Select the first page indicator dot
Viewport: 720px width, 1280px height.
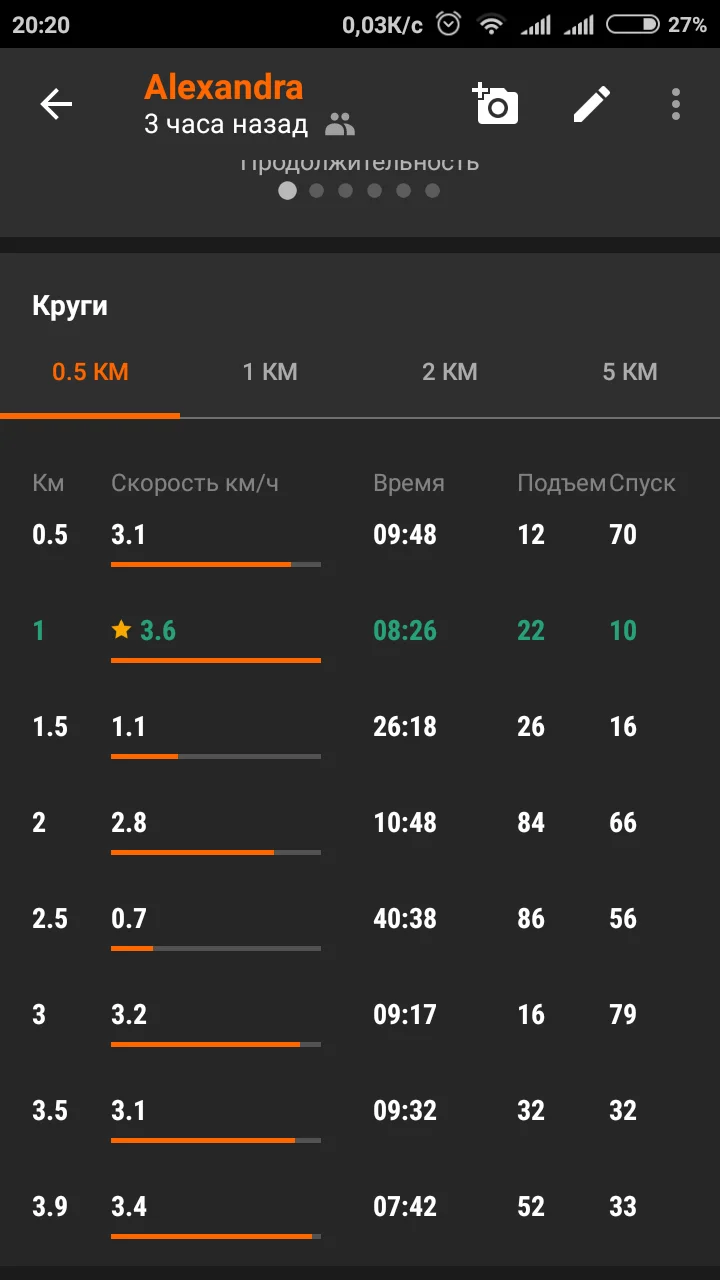(x=287, y=191)
